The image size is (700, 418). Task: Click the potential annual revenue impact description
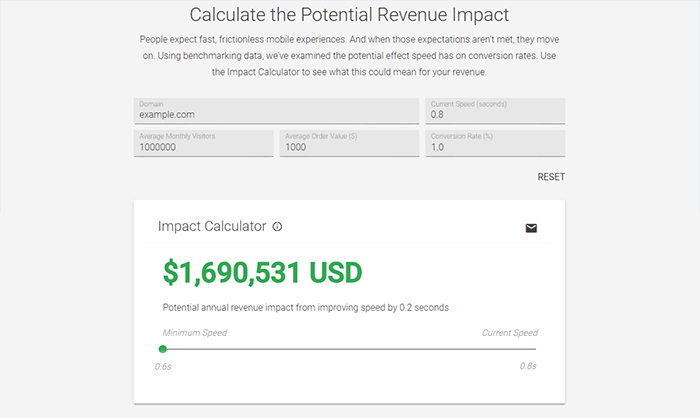click(306, 308)
